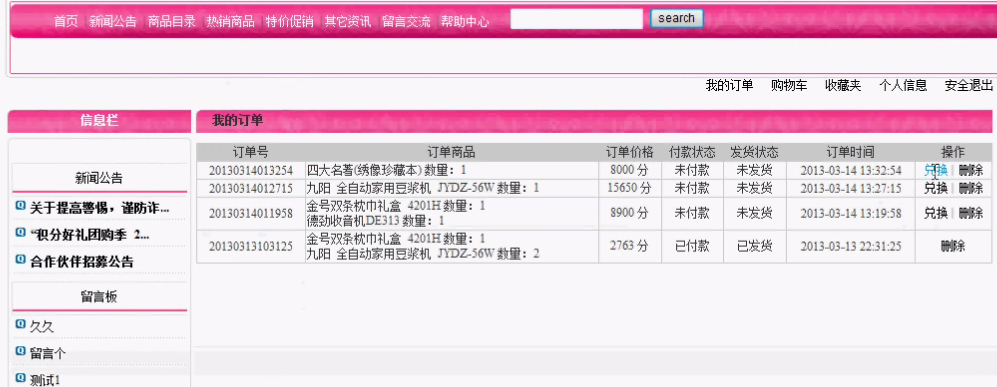Screen dimensions: 997x387
Task: Go to 商品目录 menu item
Action: 172,22
